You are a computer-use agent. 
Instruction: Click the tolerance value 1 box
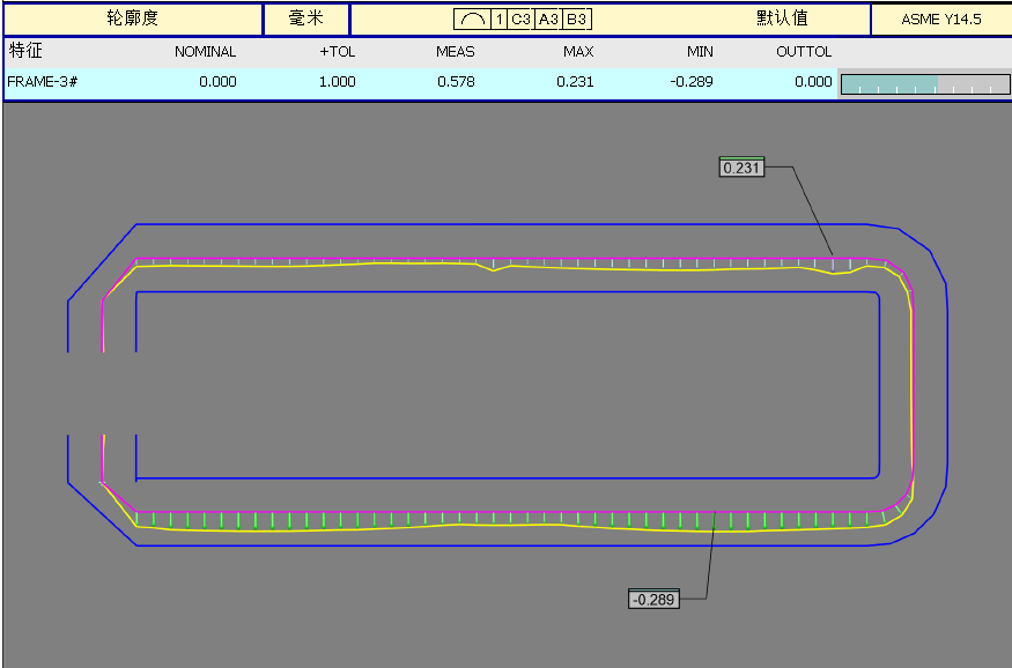pos(498,19)
